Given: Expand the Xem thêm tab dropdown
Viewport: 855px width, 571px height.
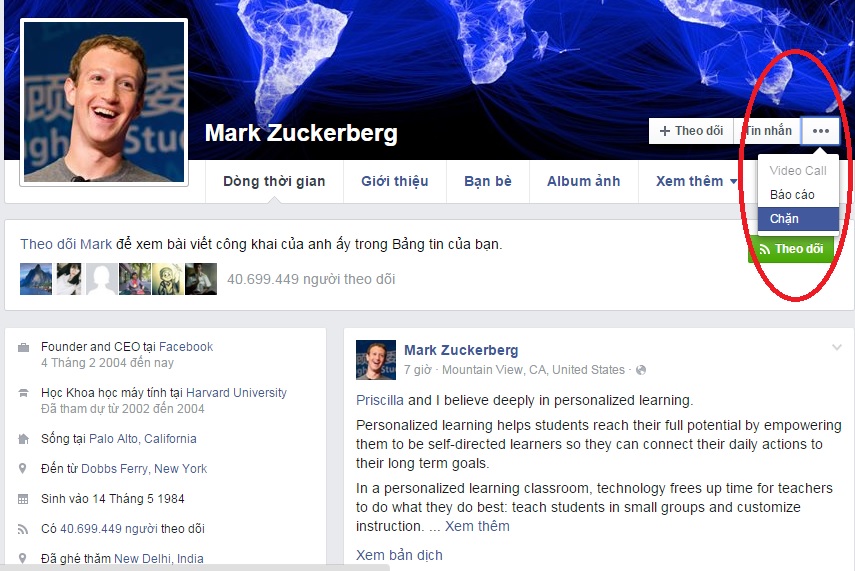Looking at the screenshot, I should click(x=696, y=182).
